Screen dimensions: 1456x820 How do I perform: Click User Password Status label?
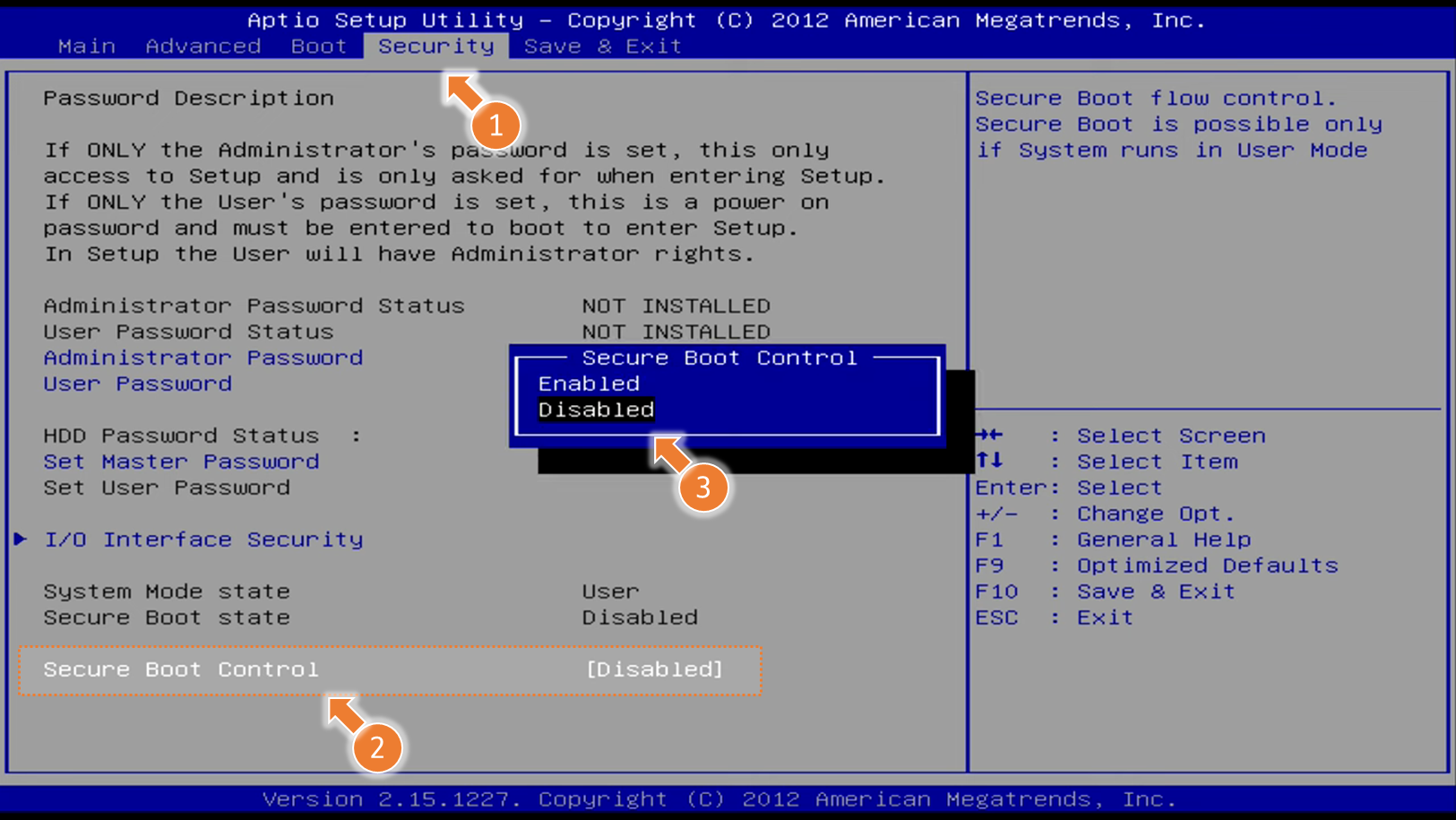[188, 332]
